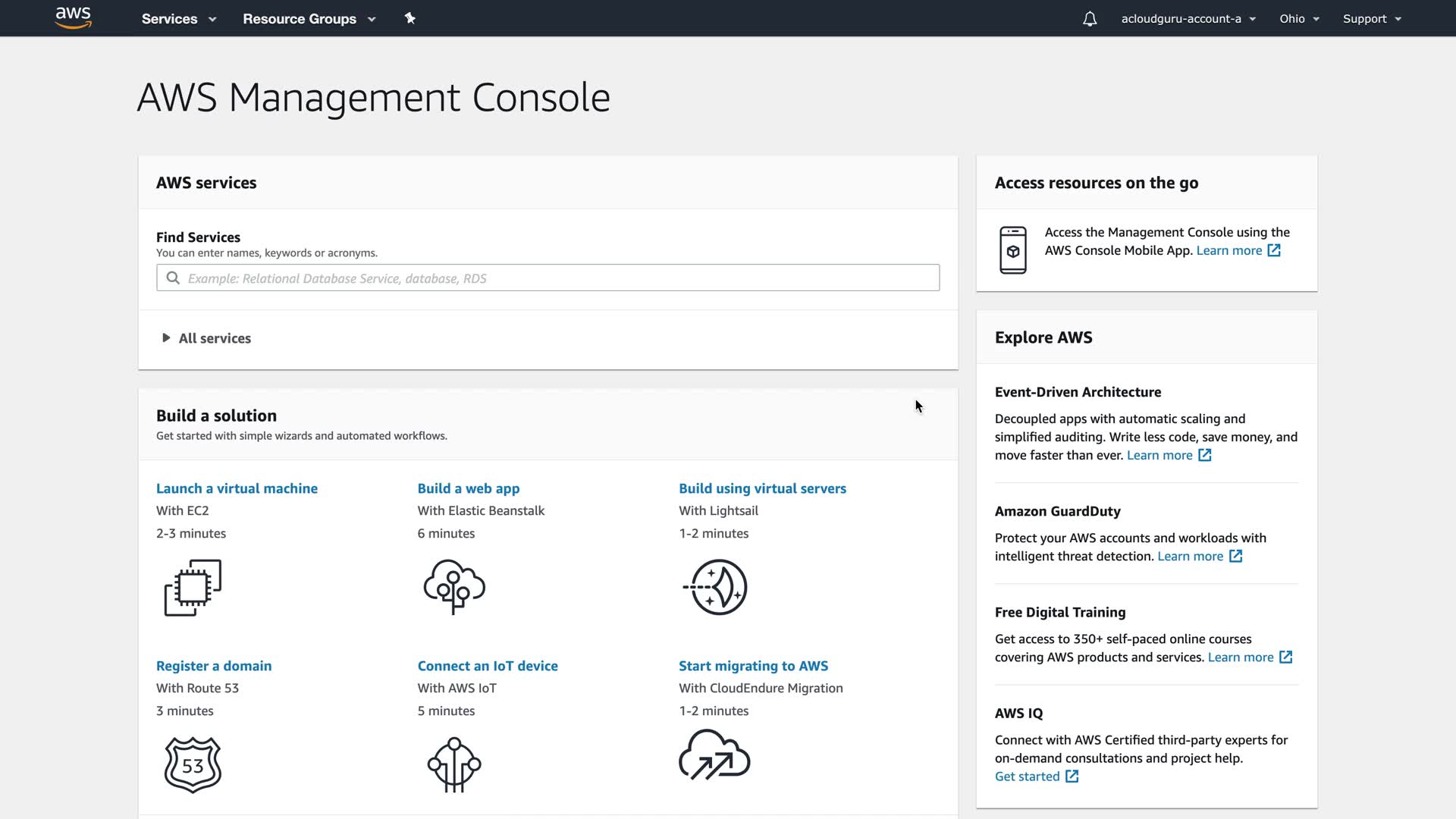Click the AWS IoT device icon
1456x819 pixels.
tap(454, 764)
